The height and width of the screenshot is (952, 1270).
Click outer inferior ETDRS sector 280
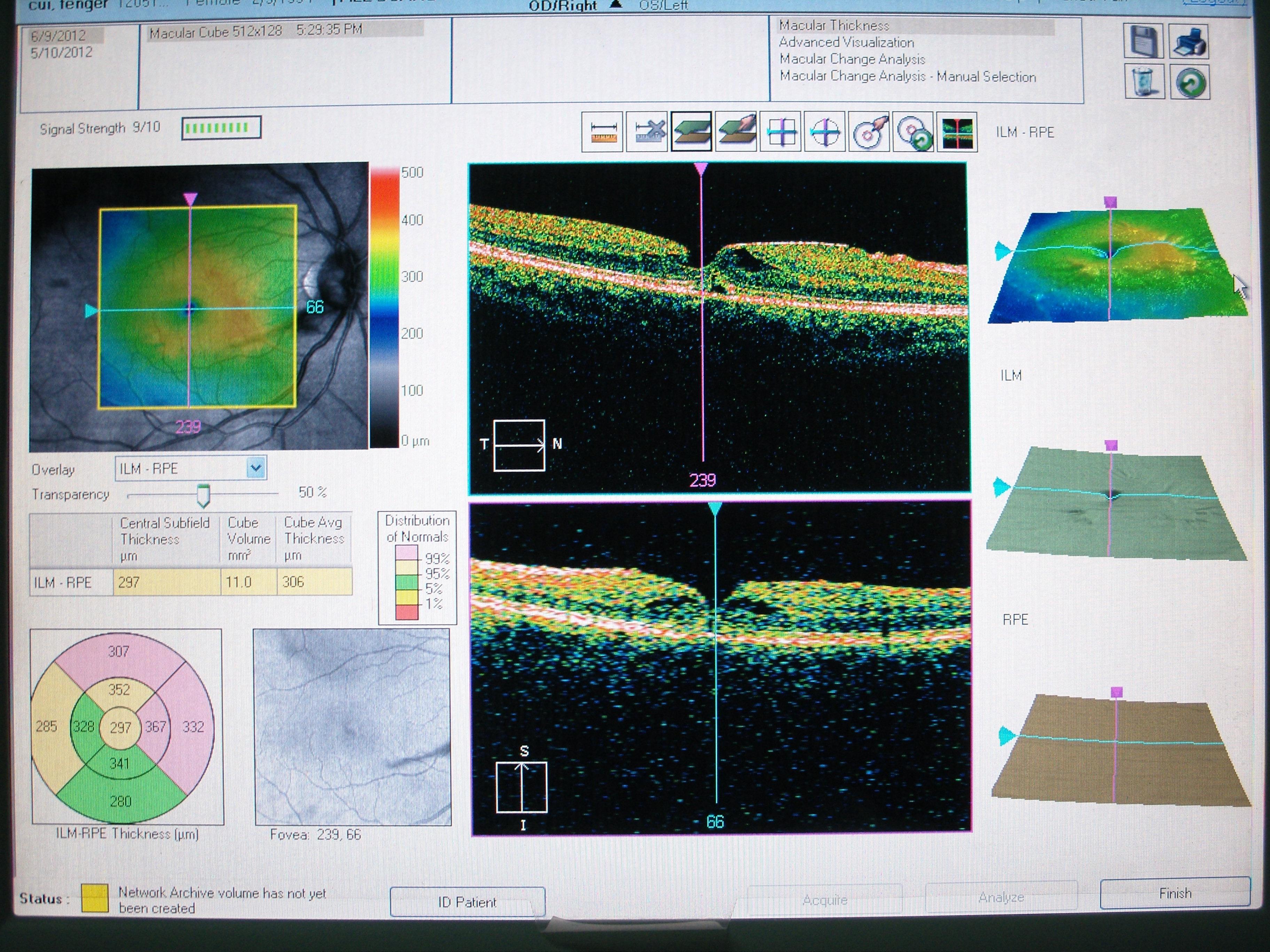point(120,801)
